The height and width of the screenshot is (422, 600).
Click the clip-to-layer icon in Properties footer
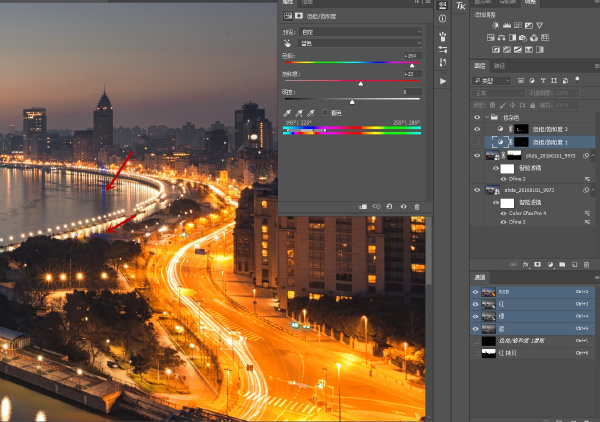363,207
